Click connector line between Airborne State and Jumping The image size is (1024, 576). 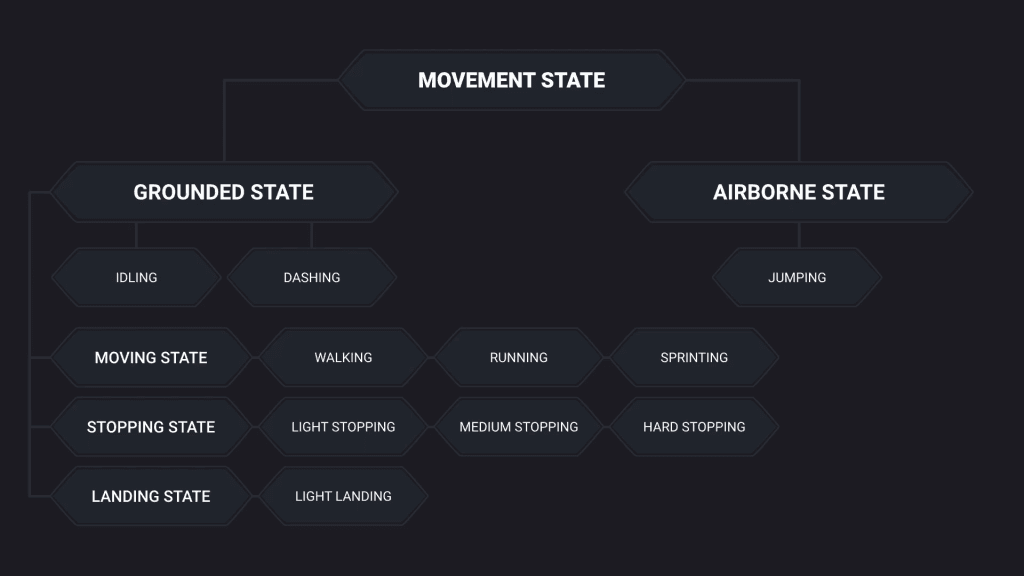coord(799,235)
